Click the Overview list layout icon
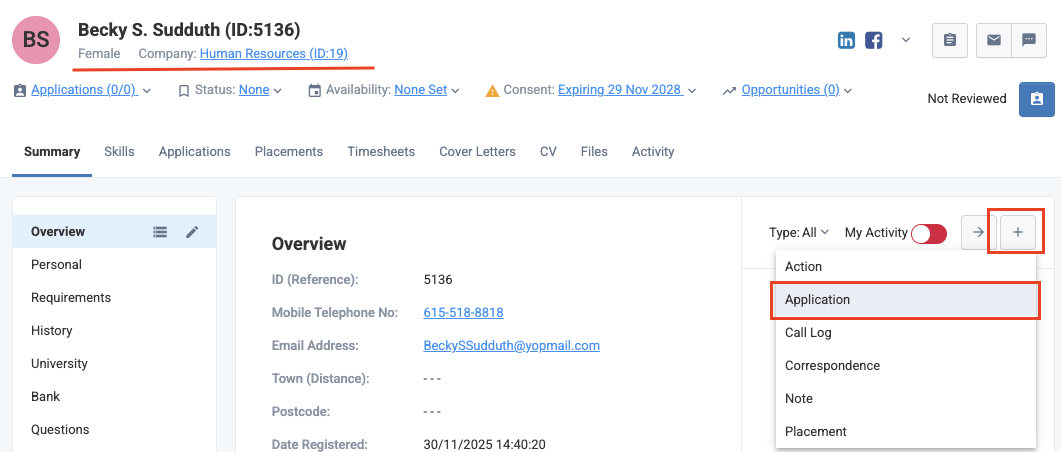 [x=160, y=232]
